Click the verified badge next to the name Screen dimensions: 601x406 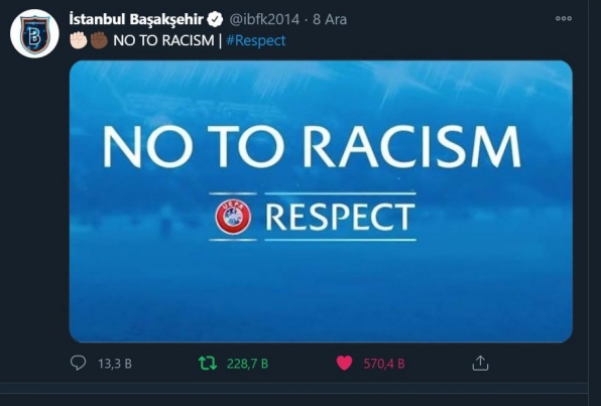pos(215,20)
